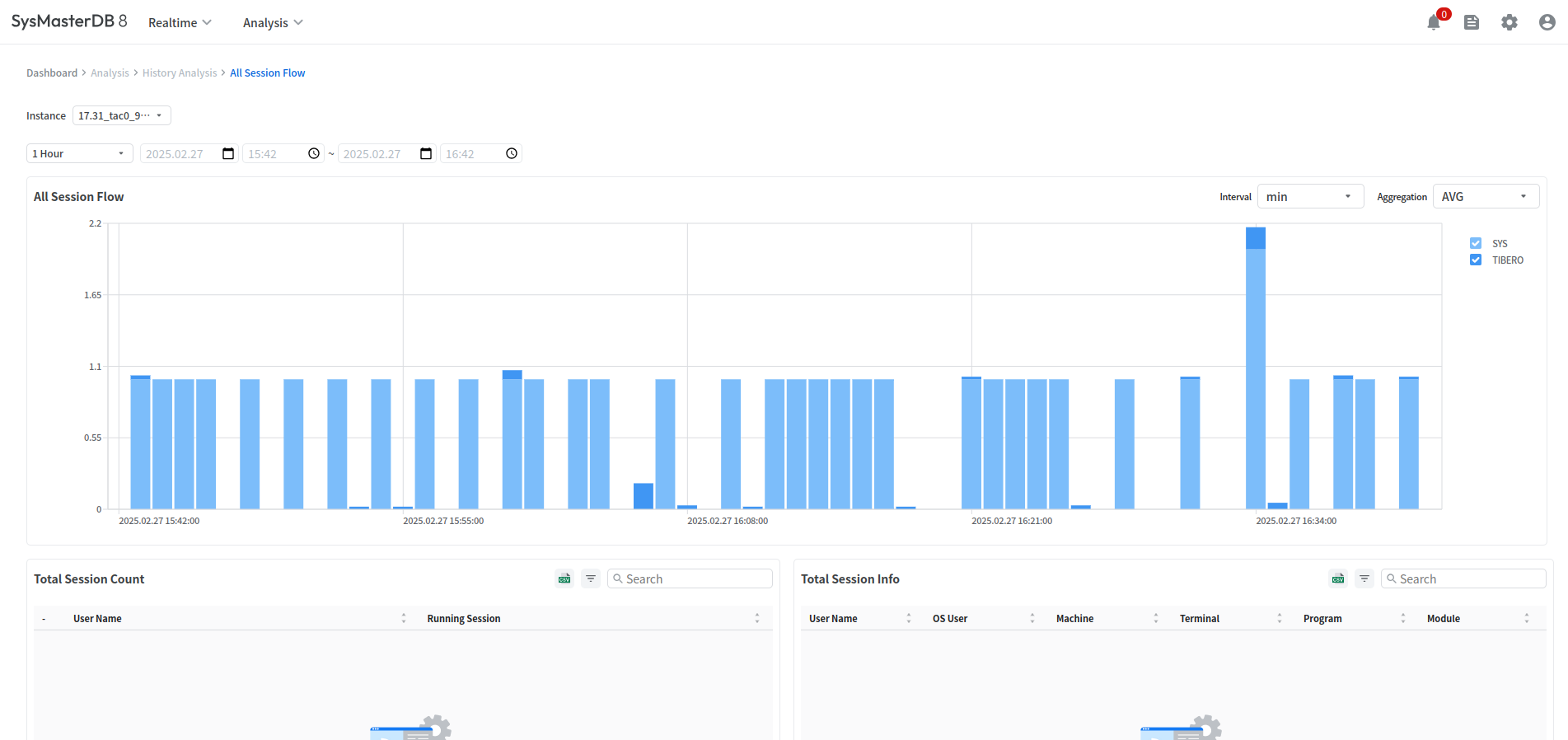Image resolution: width=1568 pixels, height=740 pixels.
Task: Click the Running Session column header
Action: (x=463, y=618)
